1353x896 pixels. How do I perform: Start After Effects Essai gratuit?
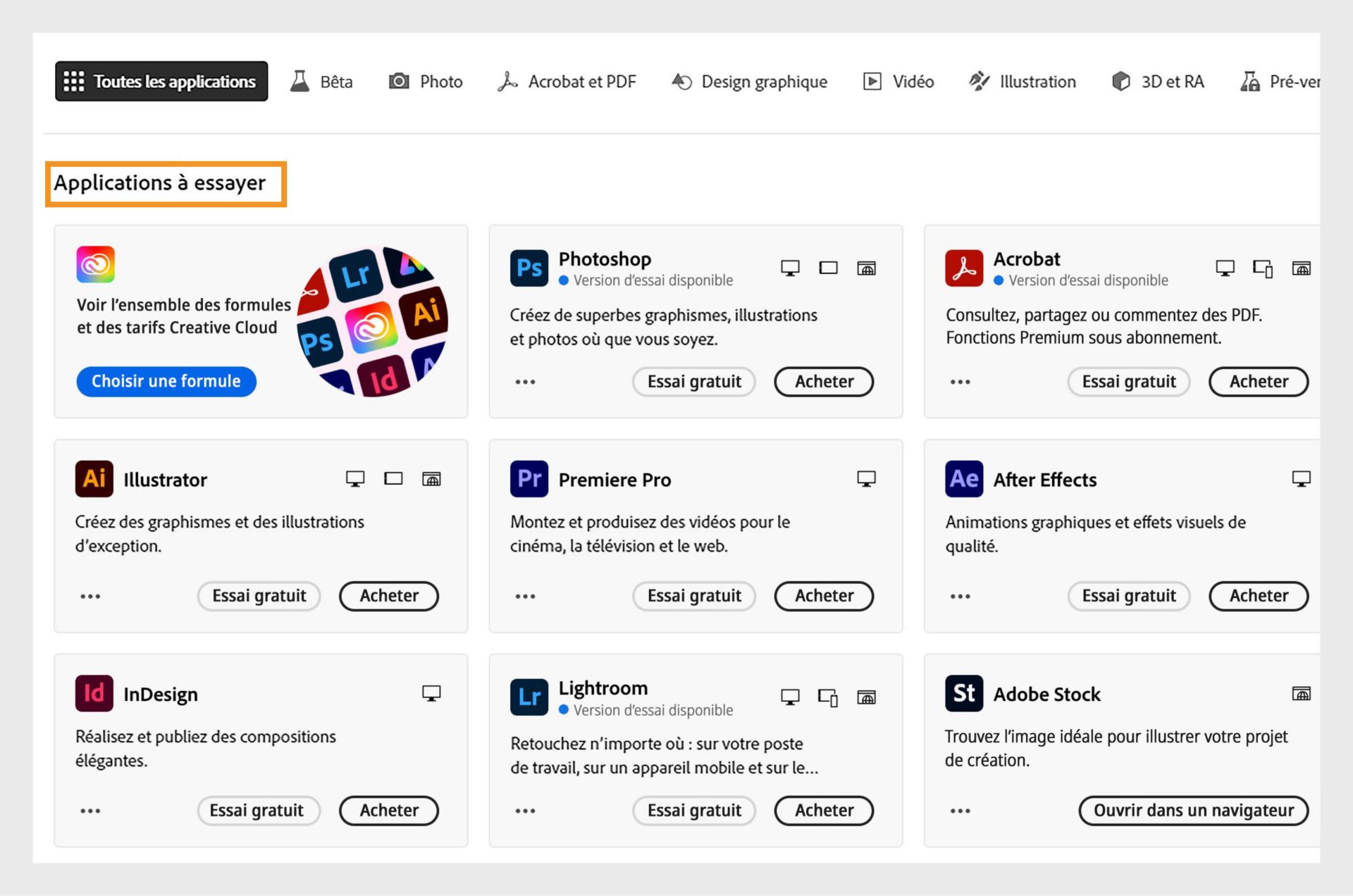click(x=1129, y=596)
